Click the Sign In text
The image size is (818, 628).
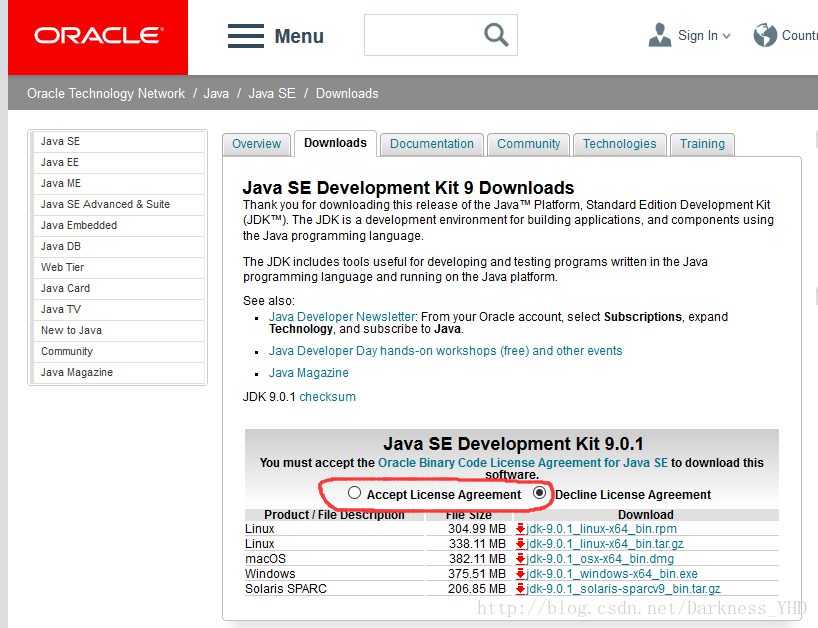tap(697, 35)
